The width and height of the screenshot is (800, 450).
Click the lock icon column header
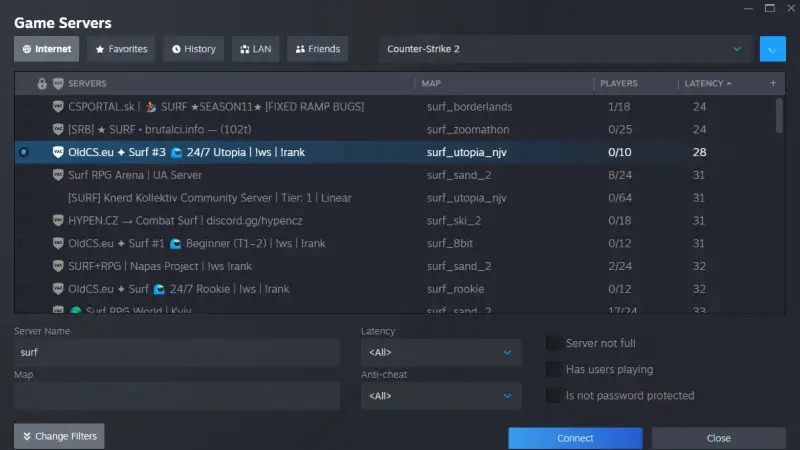[42, 84]
